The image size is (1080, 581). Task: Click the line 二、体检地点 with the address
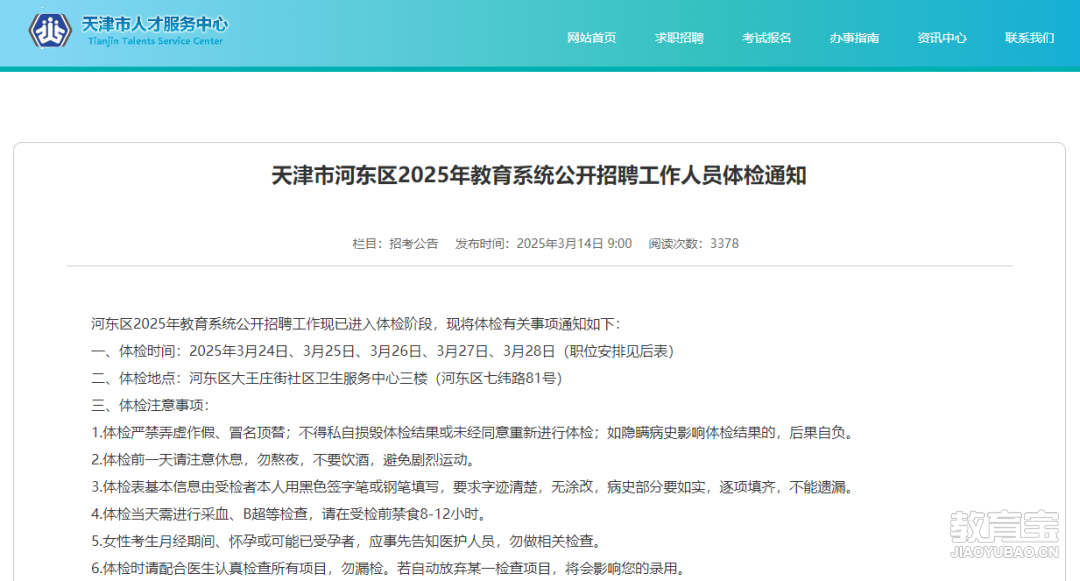[x=326, y=379]
